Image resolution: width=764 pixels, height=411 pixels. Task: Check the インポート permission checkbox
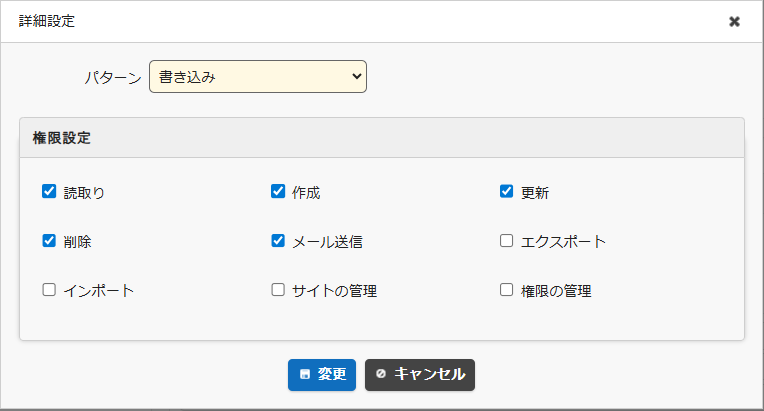coord(49,290)
